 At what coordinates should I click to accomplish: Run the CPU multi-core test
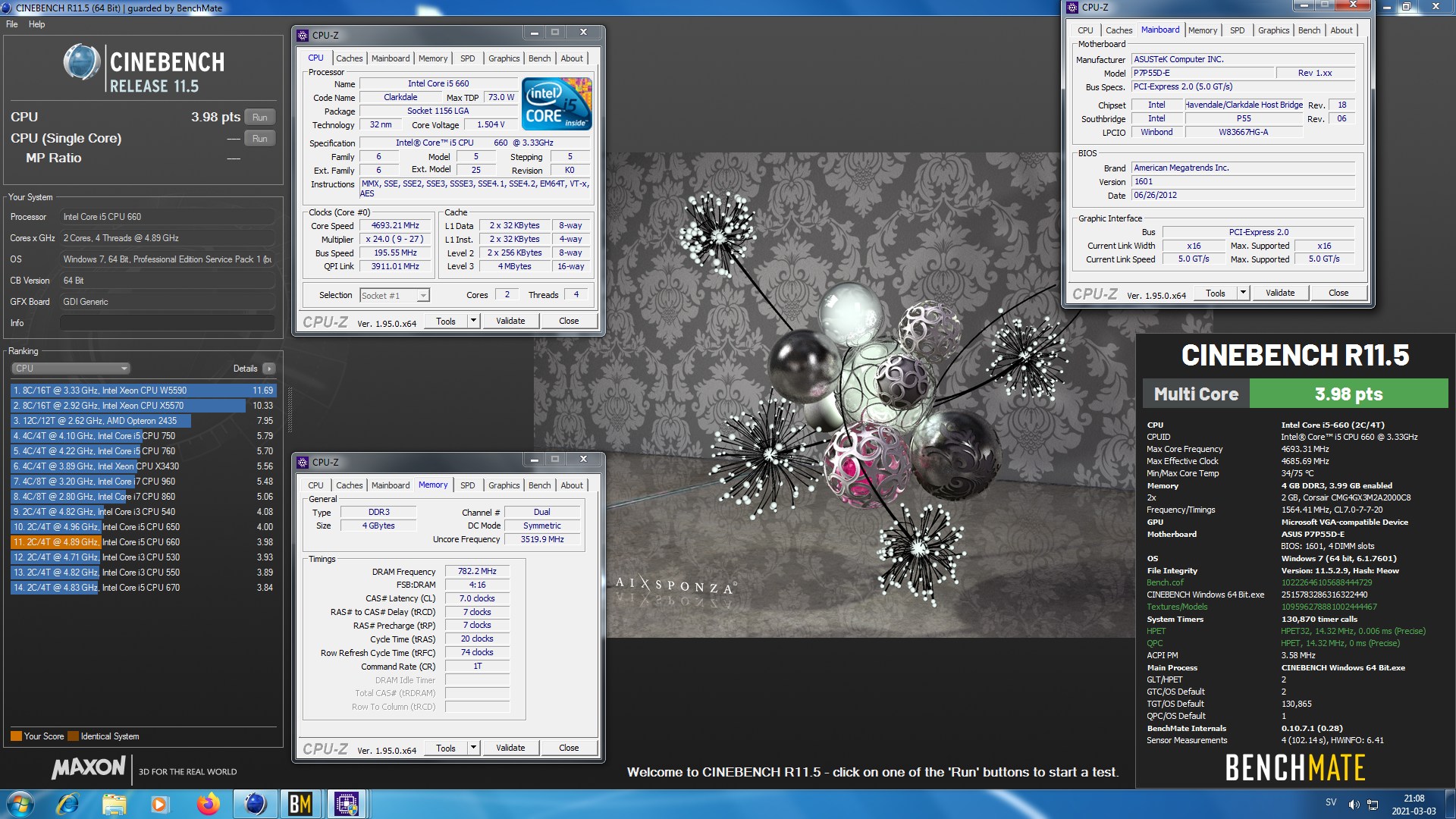[x=260, y=117]
